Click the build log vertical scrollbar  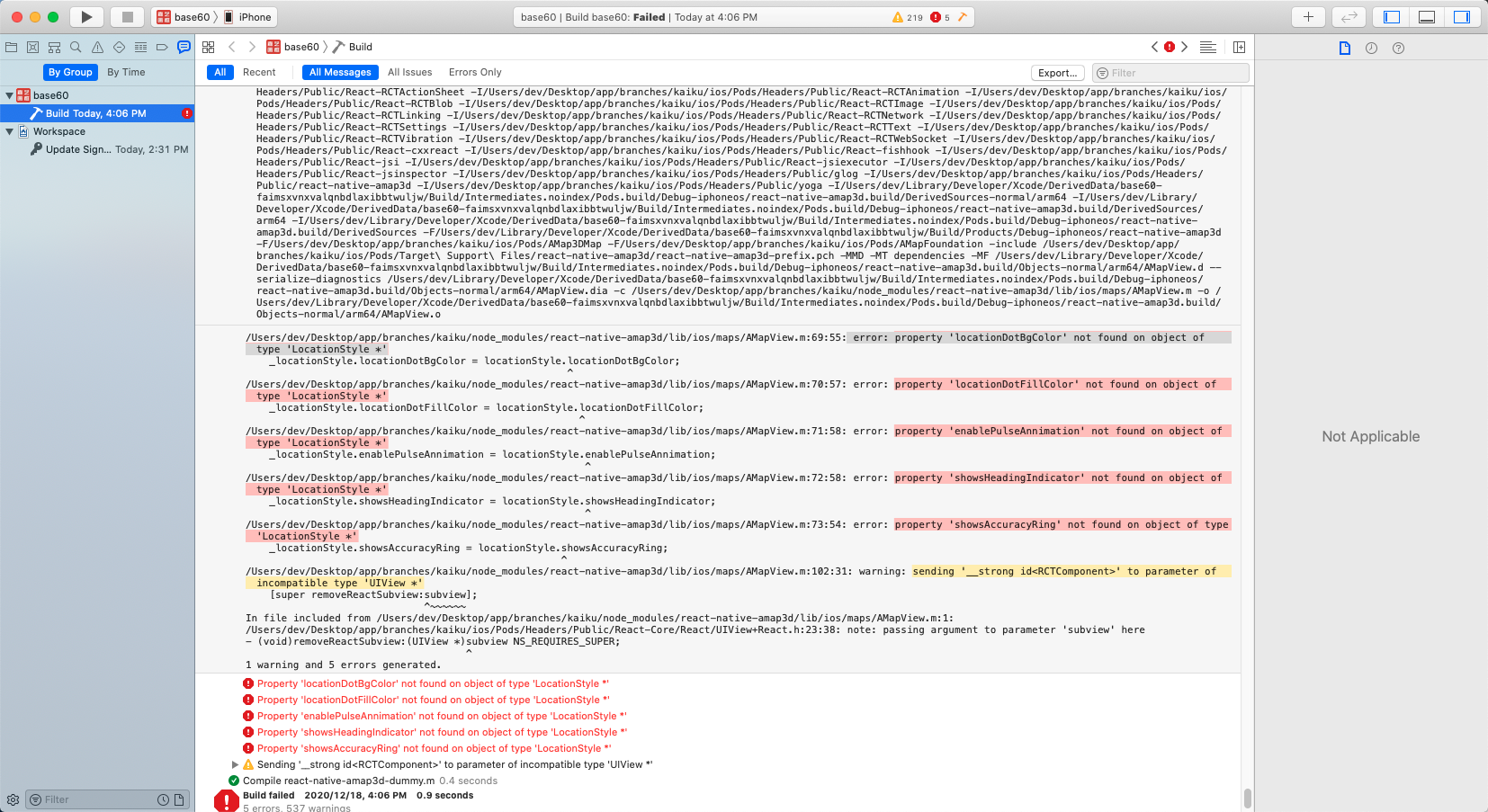1247,799
